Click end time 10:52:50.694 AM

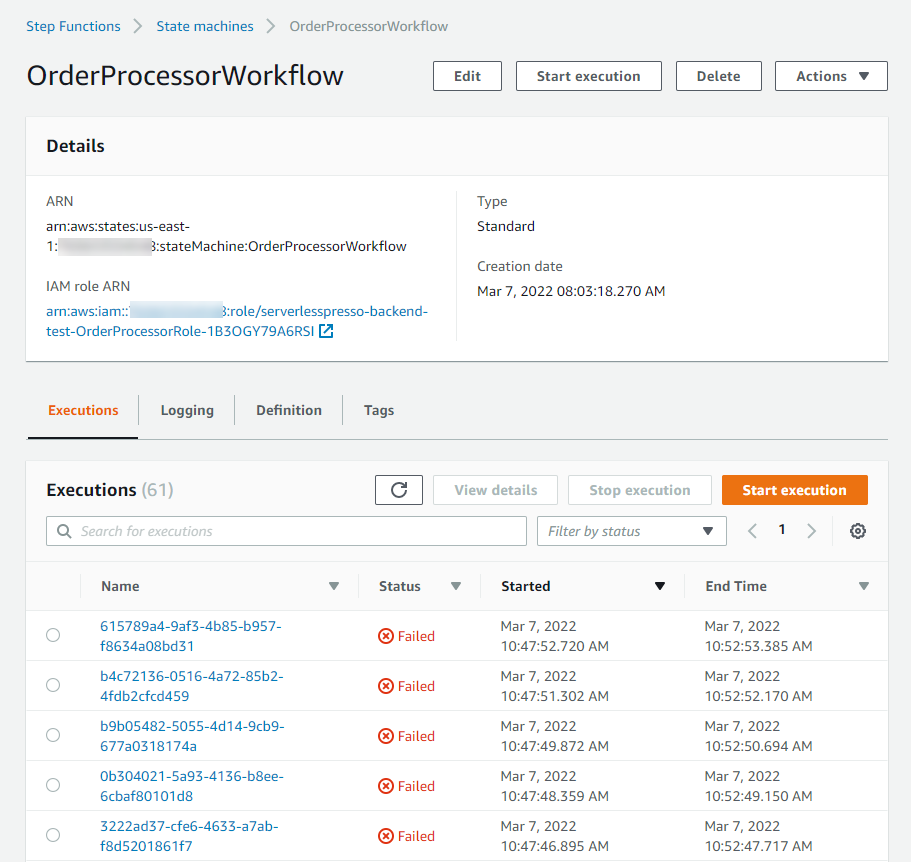759,746
